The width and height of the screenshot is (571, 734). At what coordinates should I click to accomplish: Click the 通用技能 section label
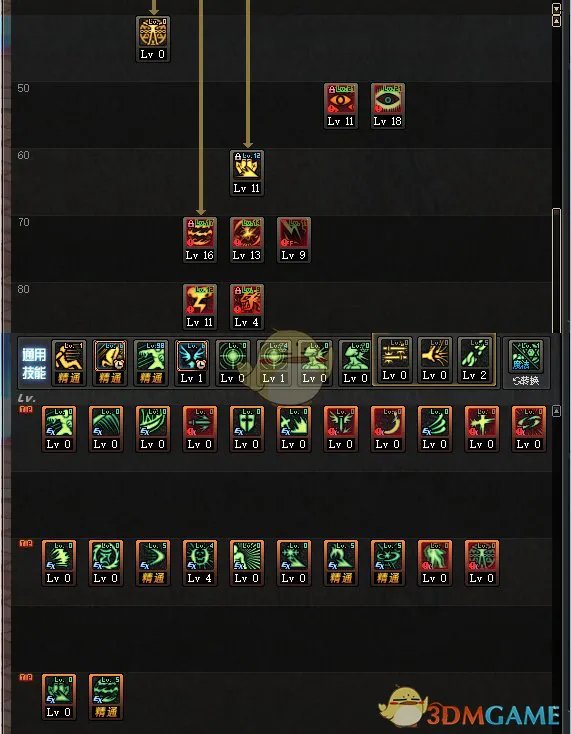(34, 363)
